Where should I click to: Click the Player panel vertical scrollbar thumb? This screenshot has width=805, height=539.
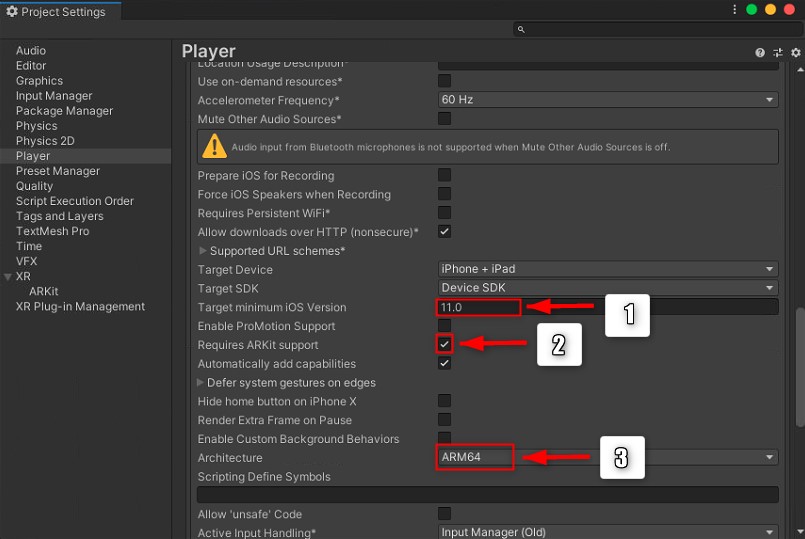(800, 367)
